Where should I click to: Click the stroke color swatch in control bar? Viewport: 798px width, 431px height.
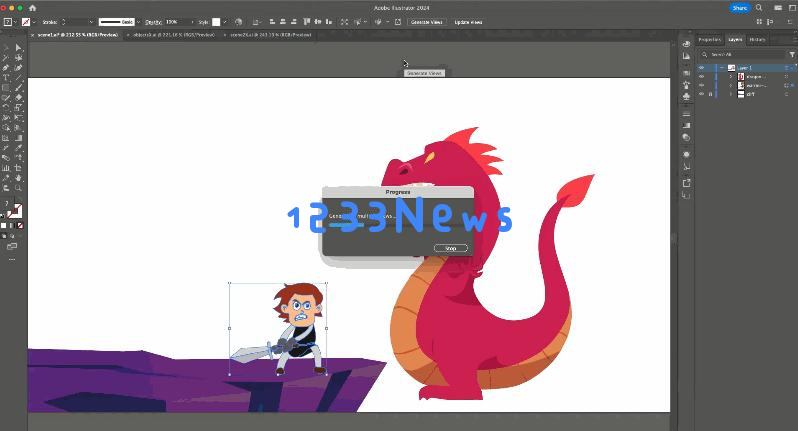[x=26, y=22]
